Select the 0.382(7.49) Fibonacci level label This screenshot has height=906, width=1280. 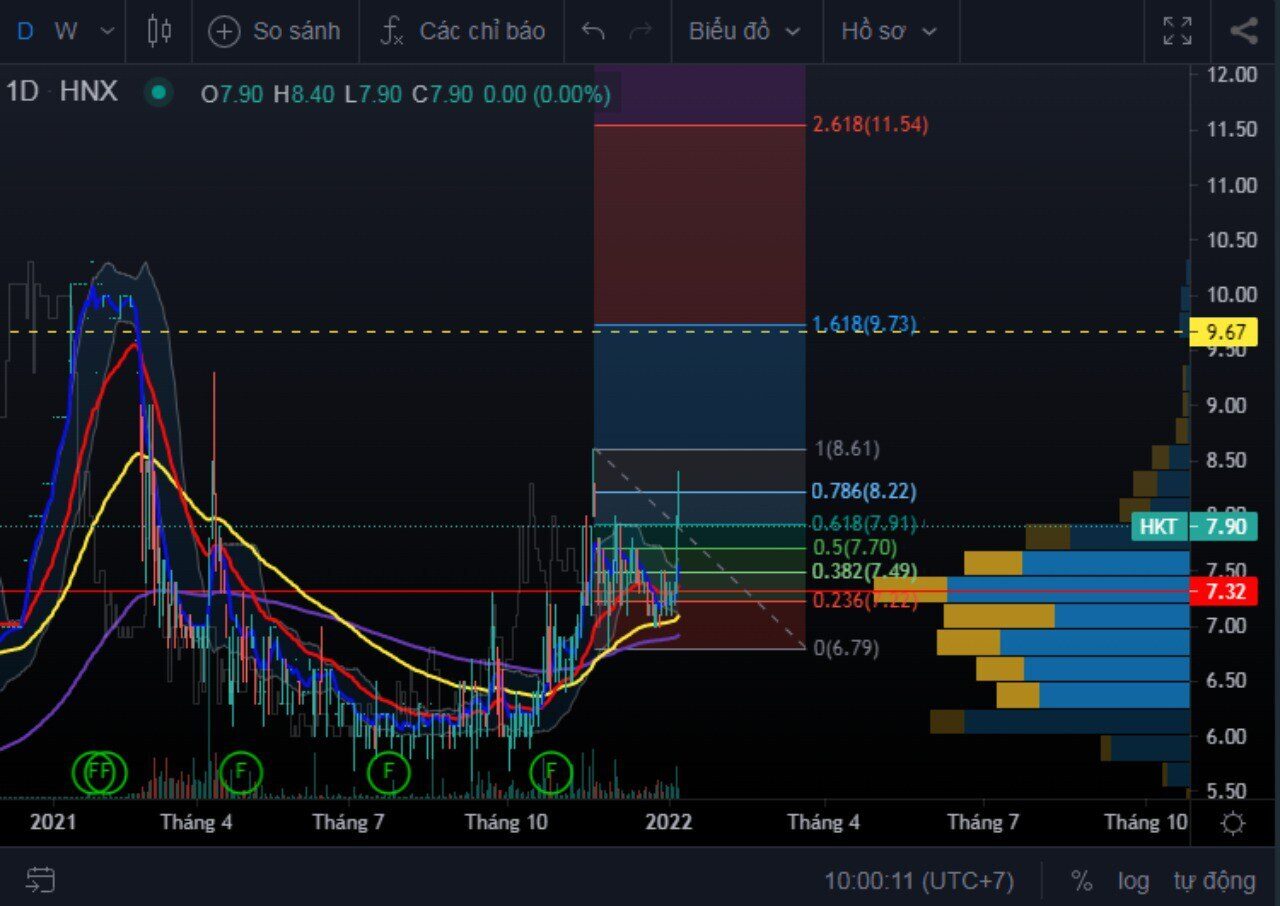point(864,571)
